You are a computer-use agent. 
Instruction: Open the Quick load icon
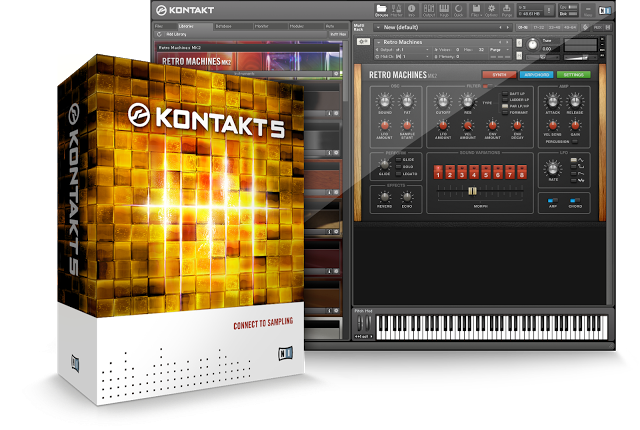pos(459,9)
